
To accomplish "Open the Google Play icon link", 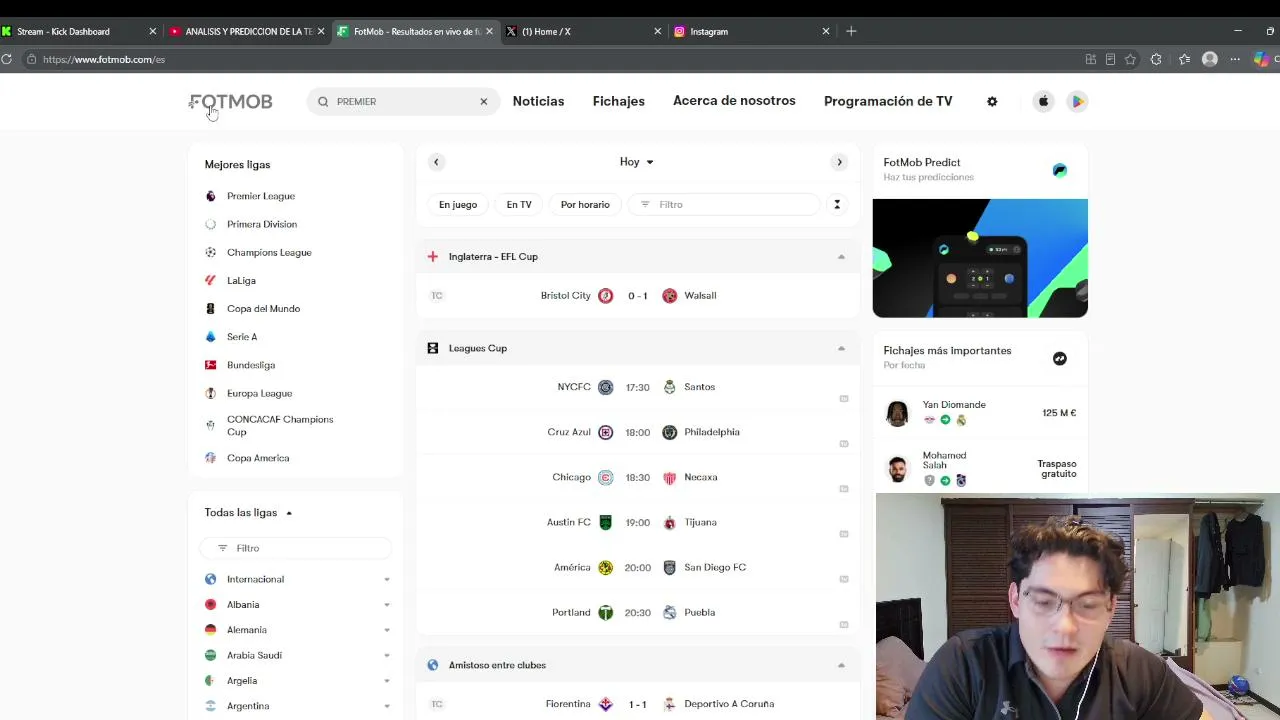I will (x=1077, y=101).
